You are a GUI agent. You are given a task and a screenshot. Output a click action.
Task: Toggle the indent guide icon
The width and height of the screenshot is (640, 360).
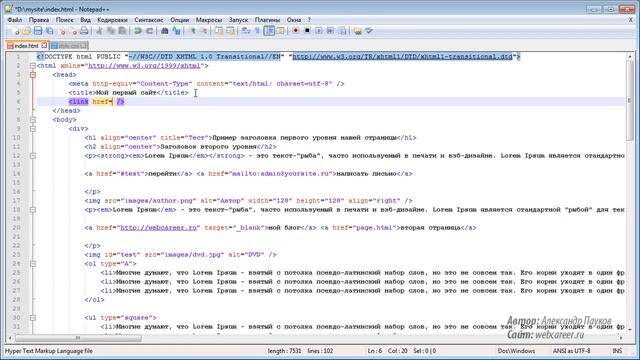[x=269, y=31]
